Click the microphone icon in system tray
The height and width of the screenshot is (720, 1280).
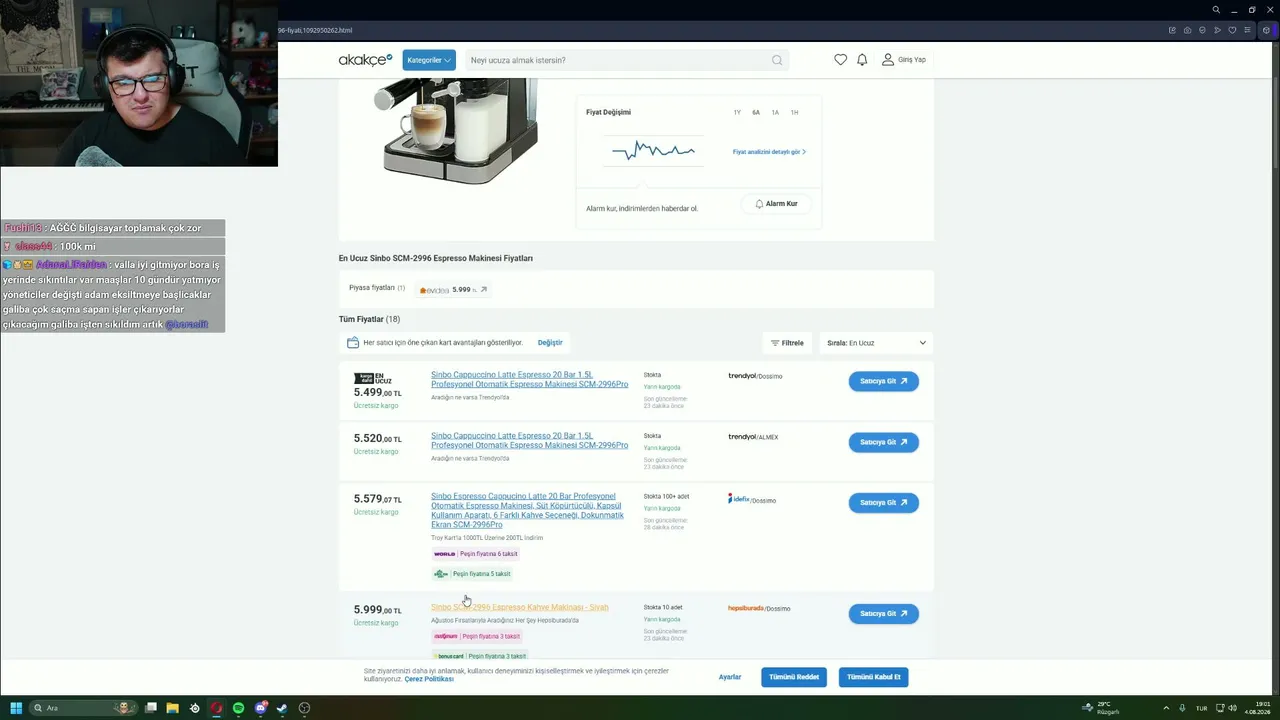point(1183,708)
